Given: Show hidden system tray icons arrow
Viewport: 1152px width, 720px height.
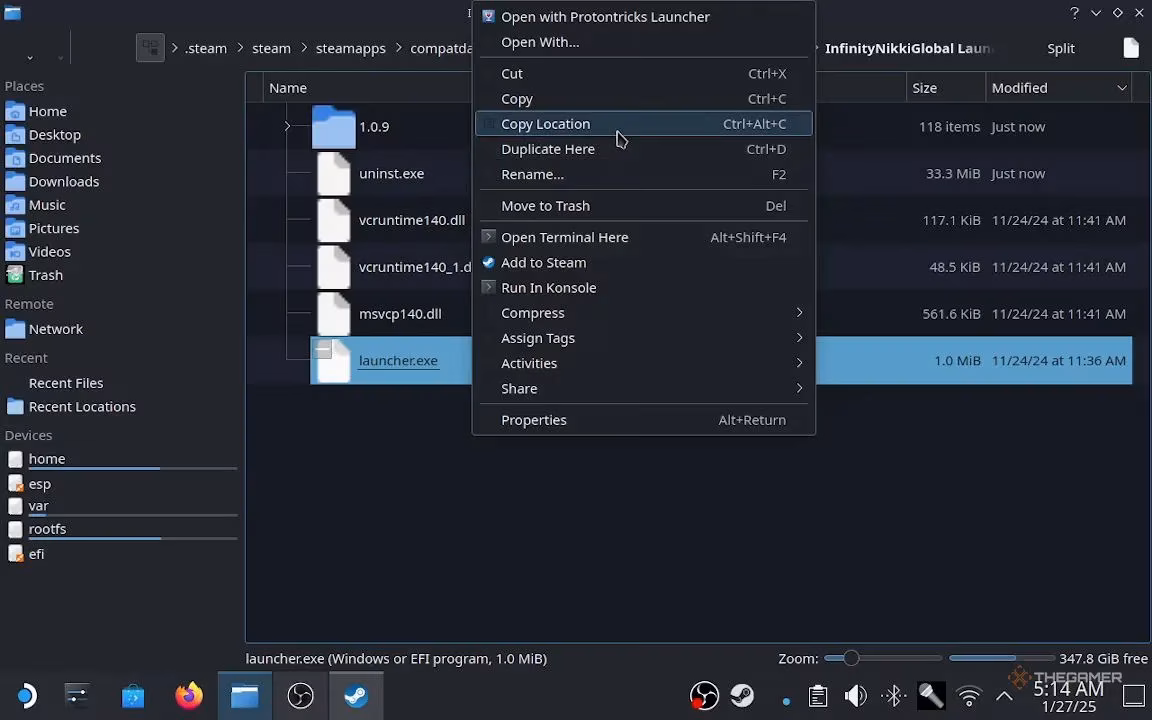Looking at the screenshot, I should (x=1004, y=695).
